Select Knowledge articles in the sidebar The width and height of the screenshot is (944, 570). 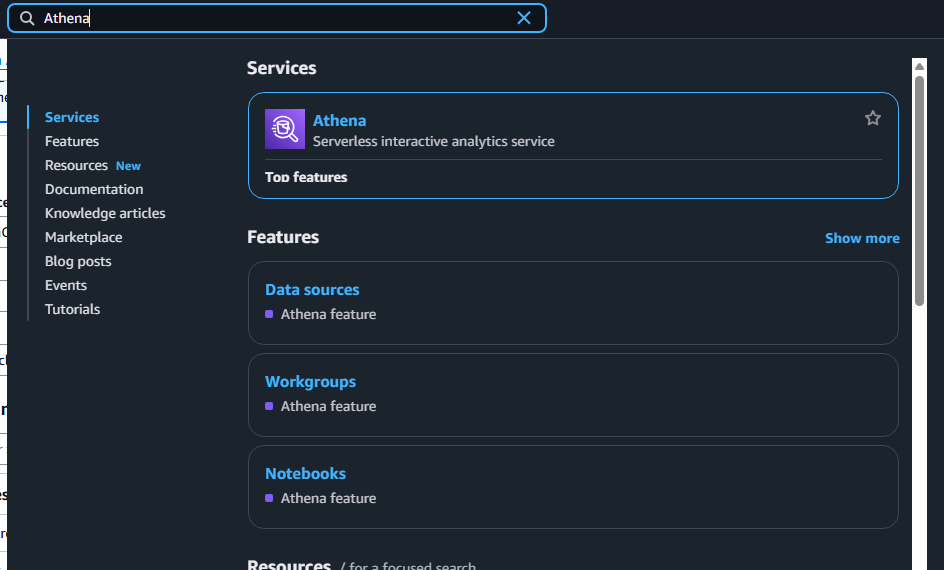click(105, 214)
